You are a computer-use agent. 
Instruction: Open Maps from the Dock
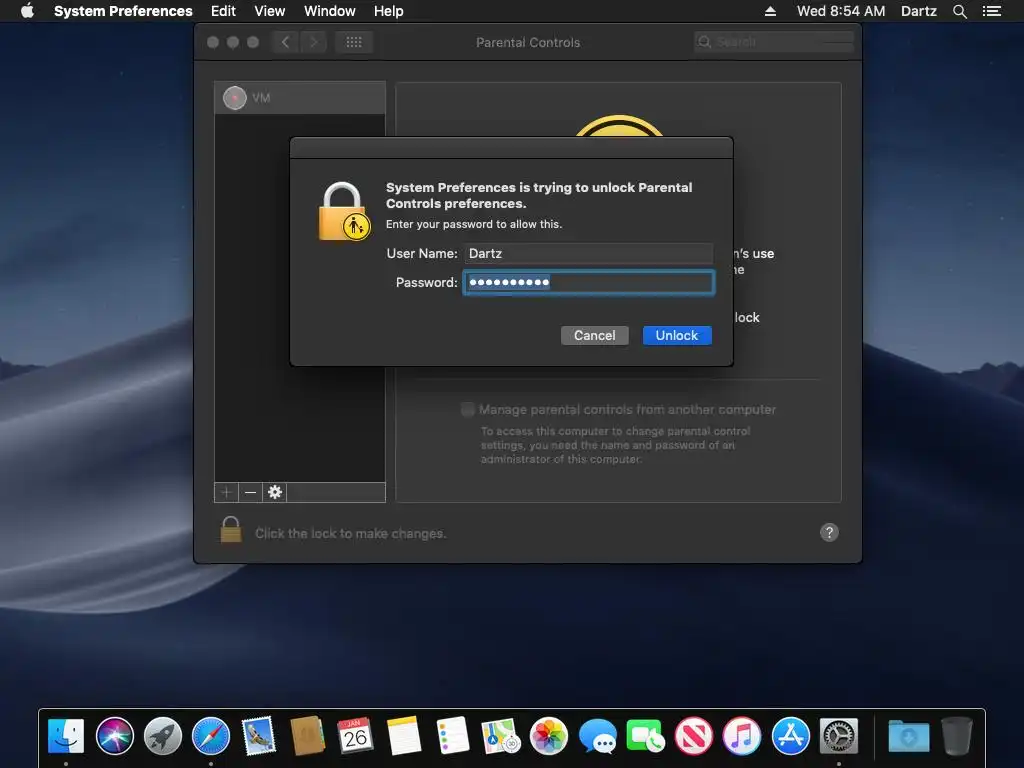point(501,736)
